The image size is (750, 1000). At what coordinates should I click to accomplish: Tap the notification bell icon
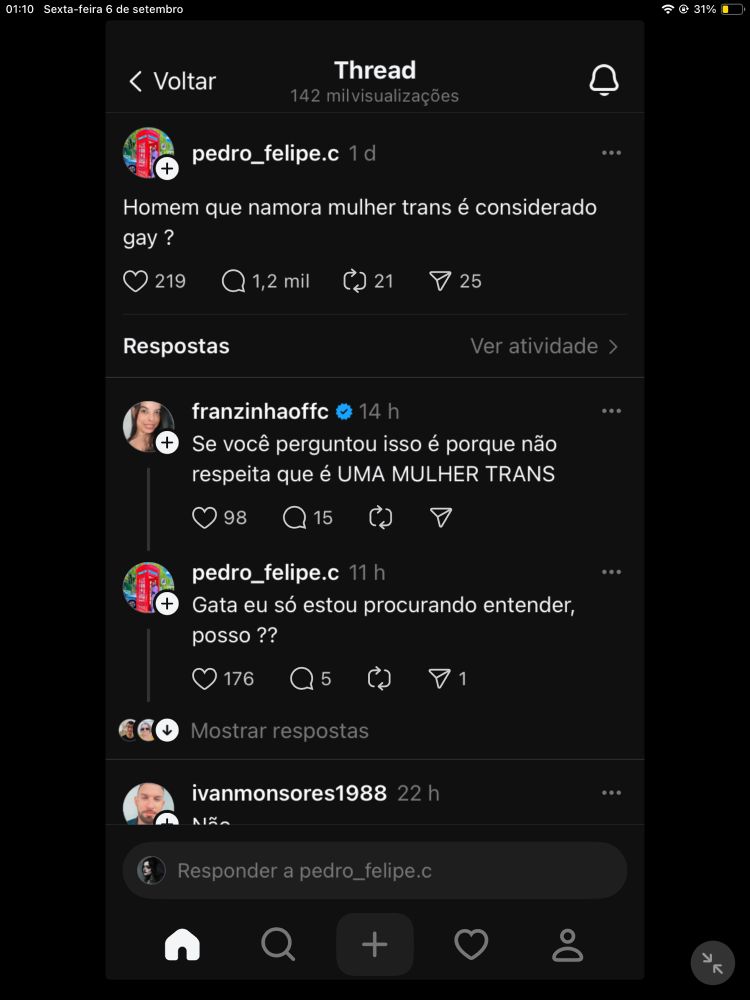[x=604, y=81]
